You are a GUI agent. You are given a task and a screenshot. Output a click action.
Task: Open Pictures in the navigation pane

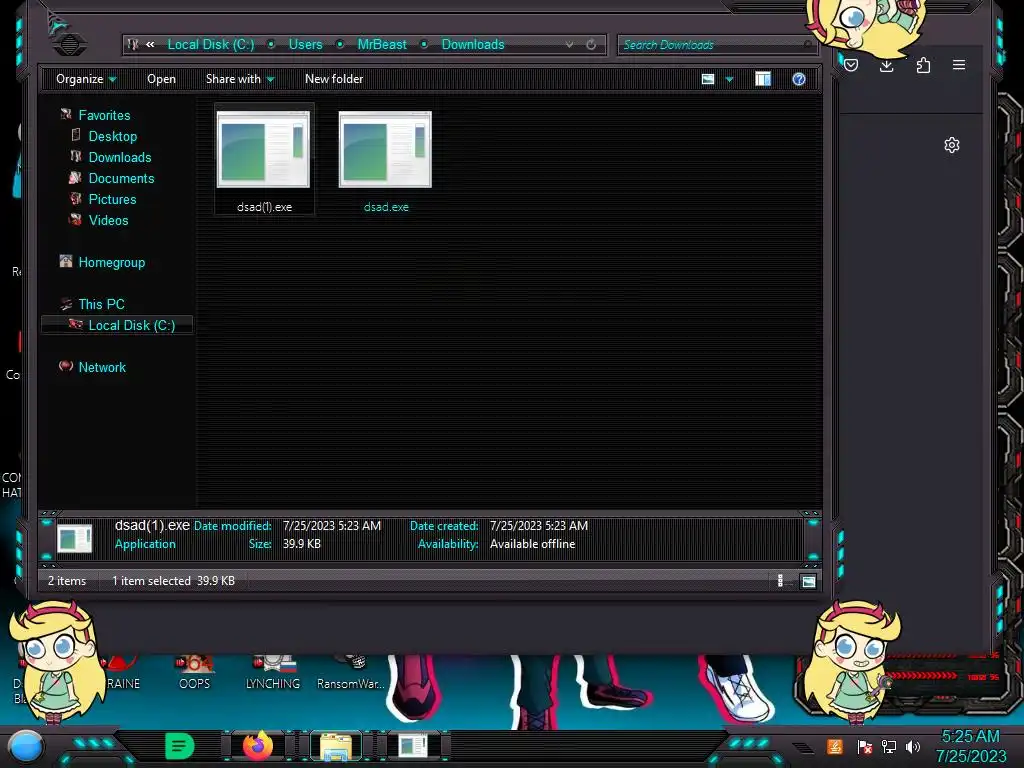tap(112, 199)
